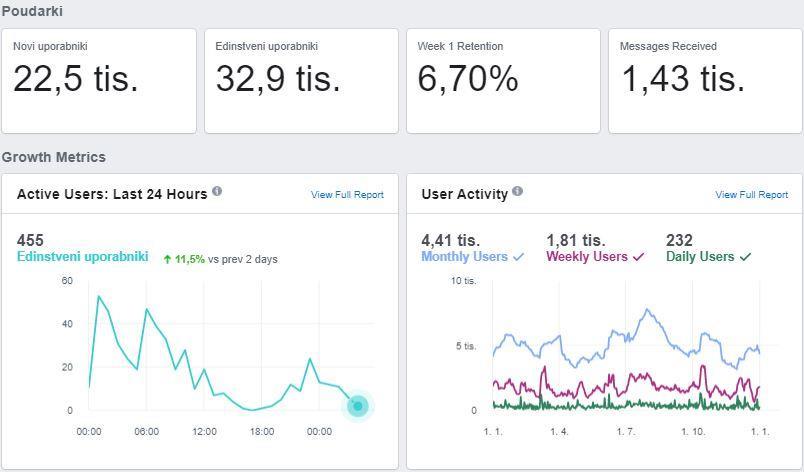Open the Messages Received card
The height and width of the screenshot is (472, 804).
706,81
